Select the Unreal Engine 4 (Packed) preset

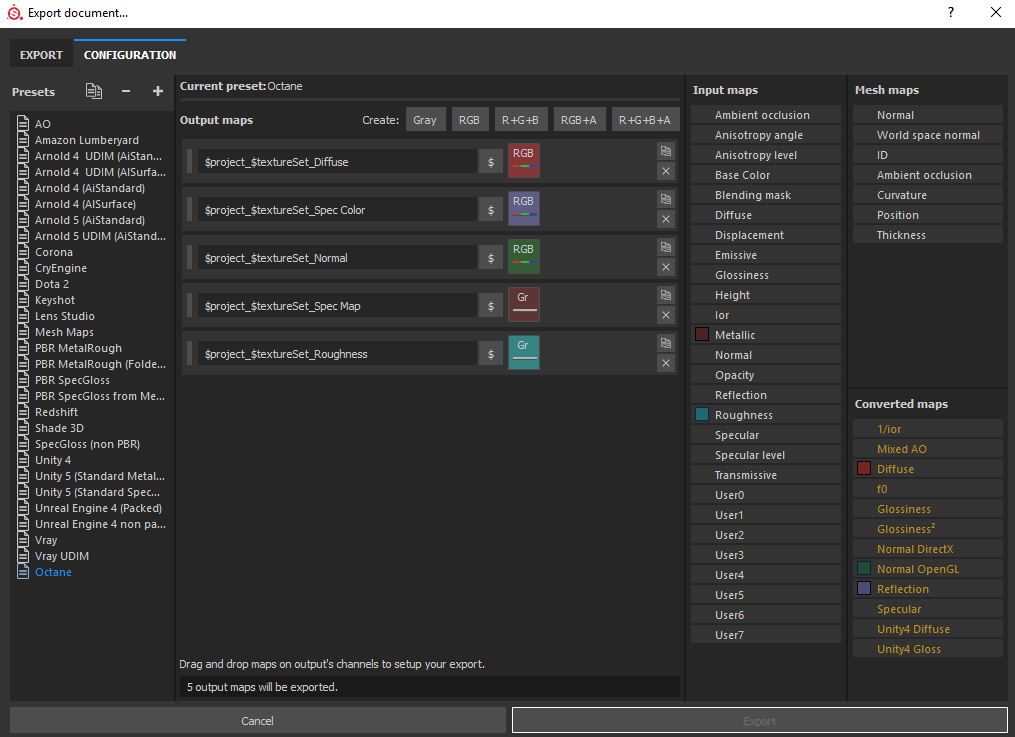click(x=98, y=507)
